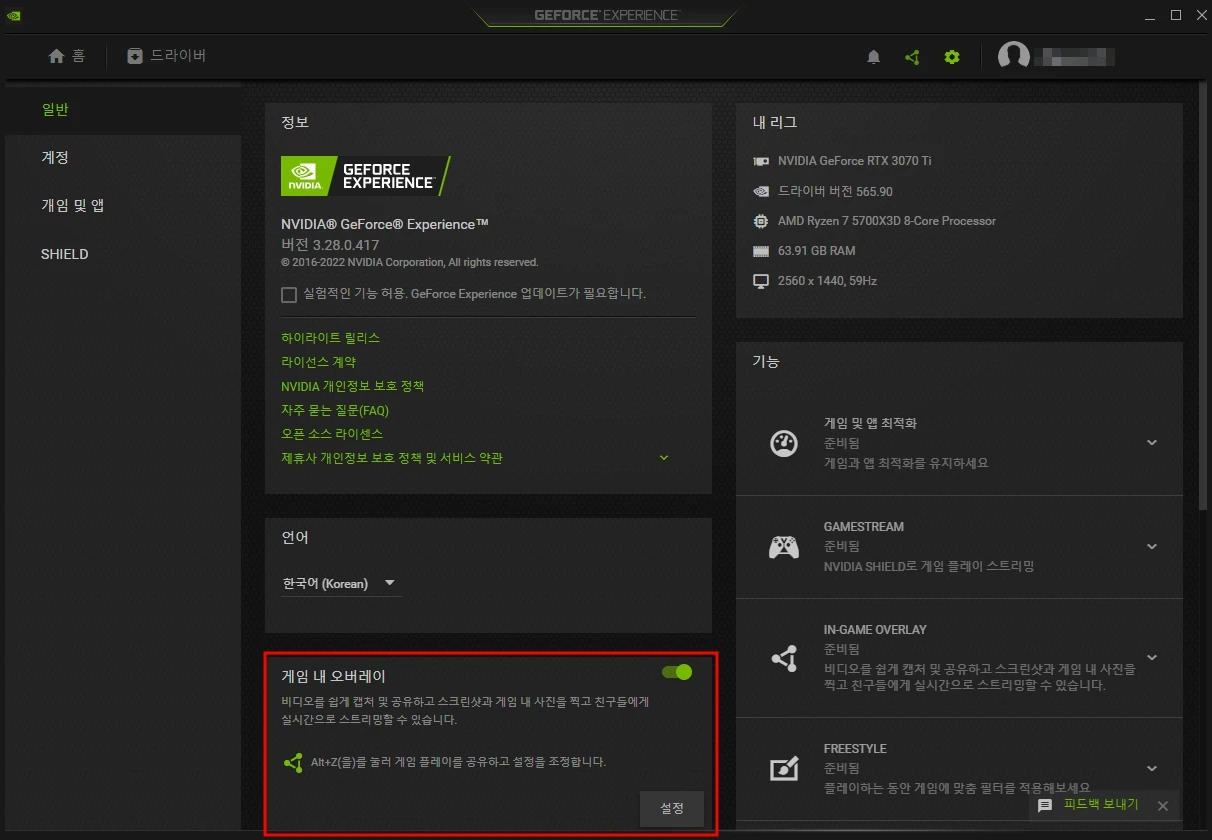This screenshot has height=840, width=1212.
Task: Click the share icon next to Alt+Z hint
Action: click(293, 762)
